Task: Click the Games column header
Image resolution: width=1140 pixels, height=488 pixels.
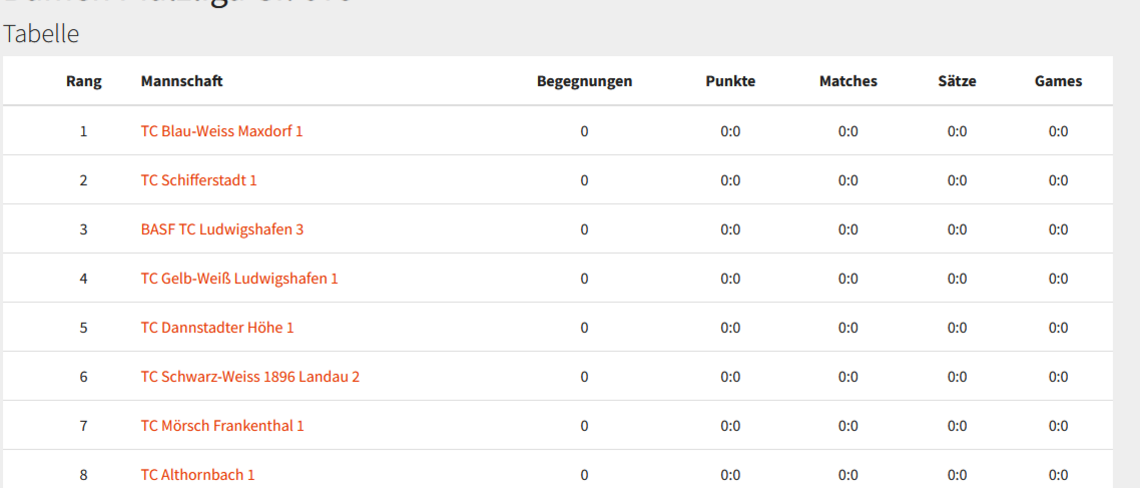Action: click(x=1058, y=81)
